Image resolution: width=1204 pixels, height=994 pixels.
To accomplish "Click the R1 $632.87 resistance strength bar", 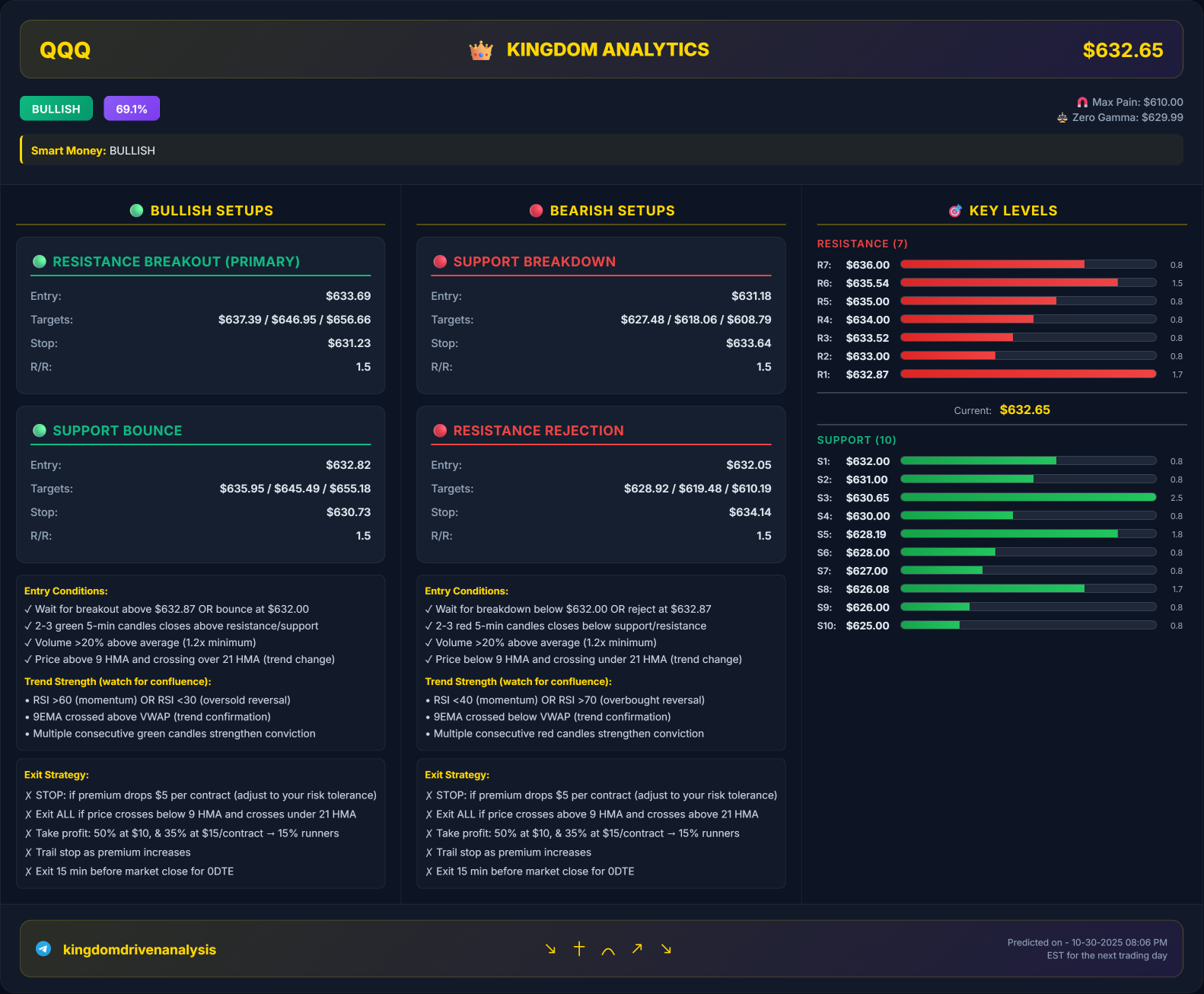I will 1028,374.
